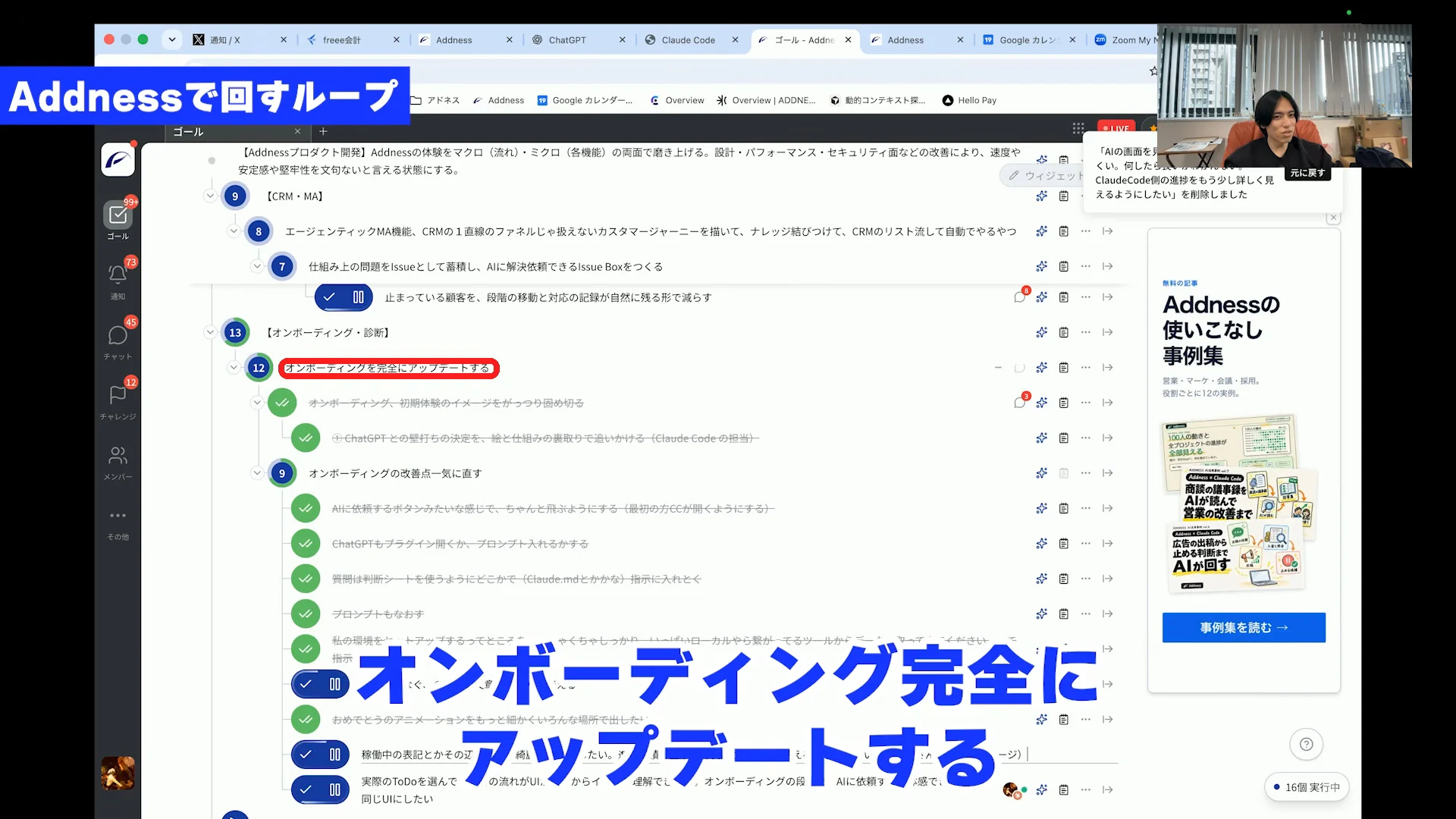
Task: Open comment bubble on 止まっている顧客を row
Action: click(x=1020, y=297)
